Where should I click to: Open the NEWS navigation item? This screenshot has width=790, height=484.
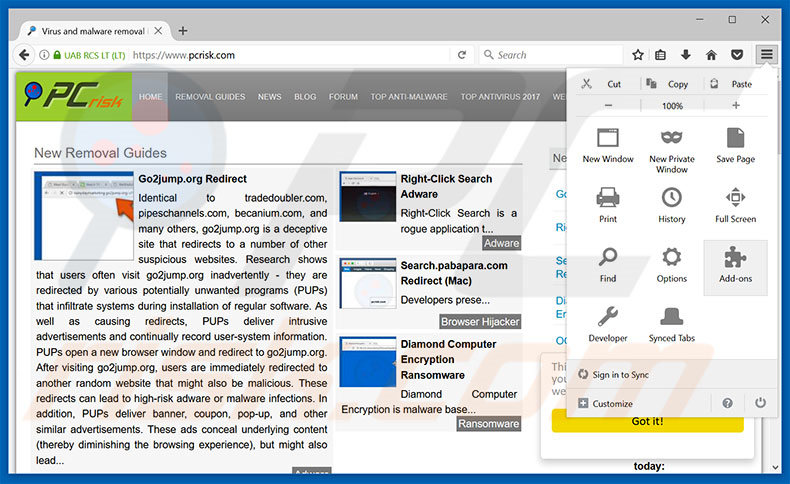[x=270, y=97]
